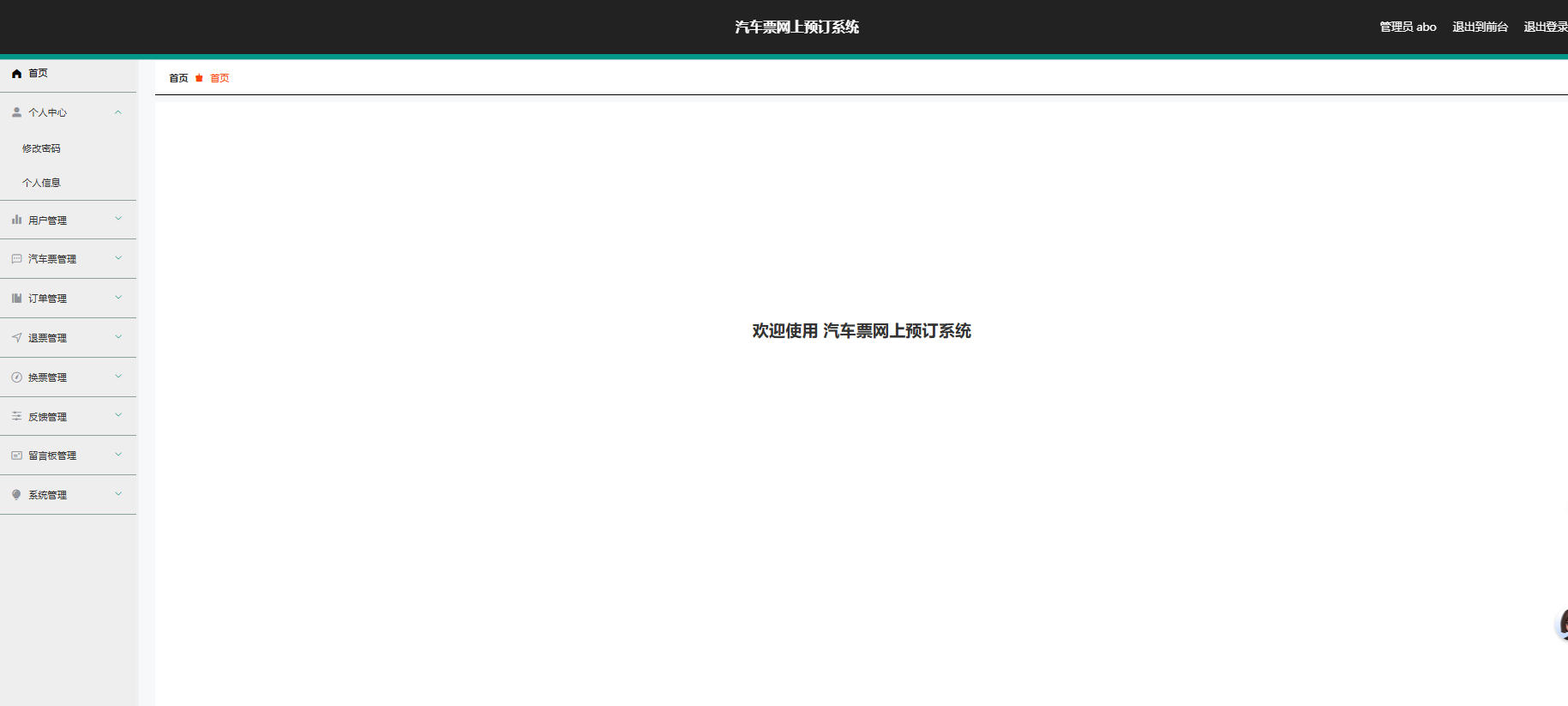This screenshot has width=1568, height=706.
Task: Click the compass icon for 换票管理
Action: point(16,377)
